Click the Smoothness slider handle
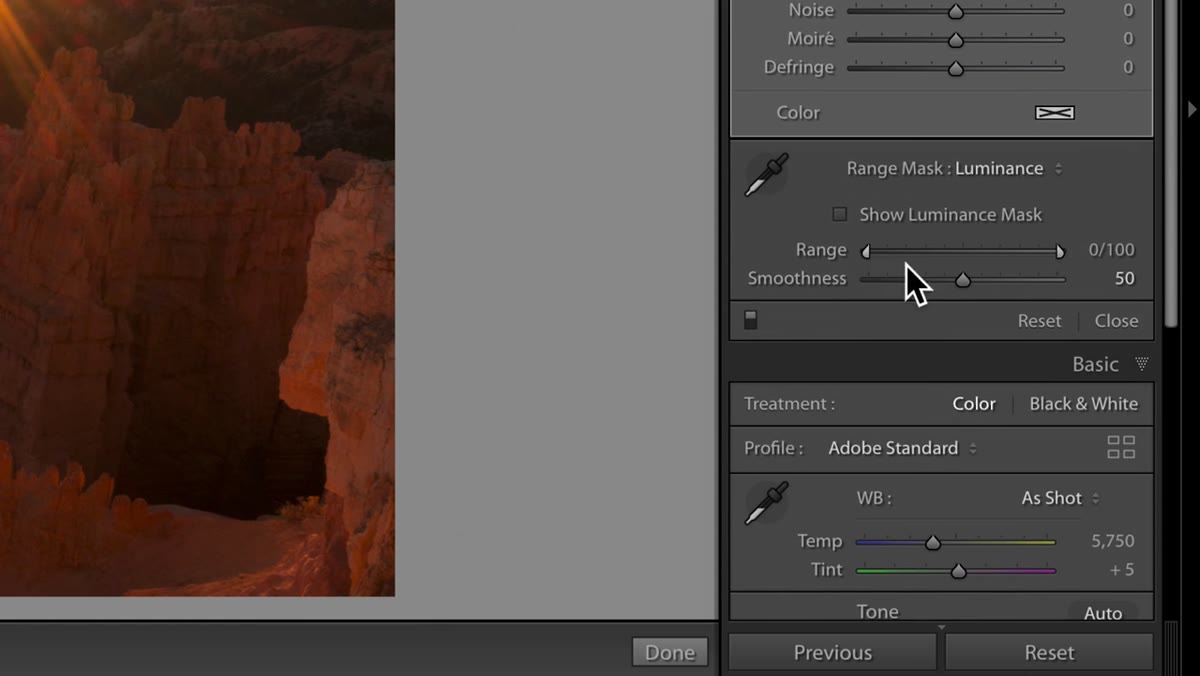This screenshot has width=1200, height=676. pyautogui.click(x=963, y=280)
